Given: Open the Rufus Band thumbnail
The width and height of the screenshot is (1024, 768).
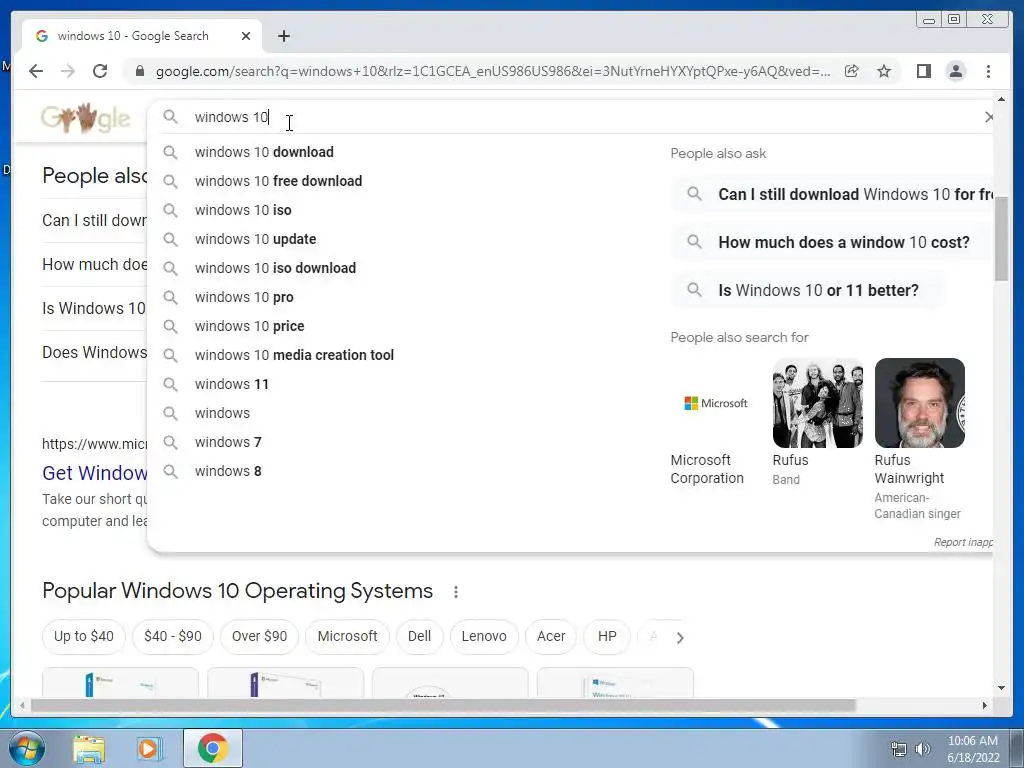Looking at the screenshot, I should tap(818, 403).
